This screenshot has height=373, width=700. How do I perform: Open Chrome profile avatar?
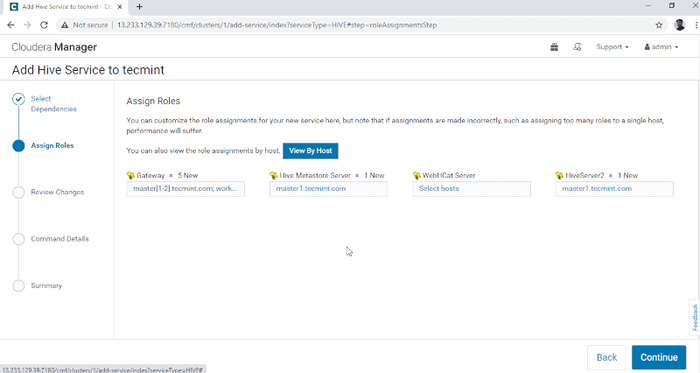pos(679,25)
